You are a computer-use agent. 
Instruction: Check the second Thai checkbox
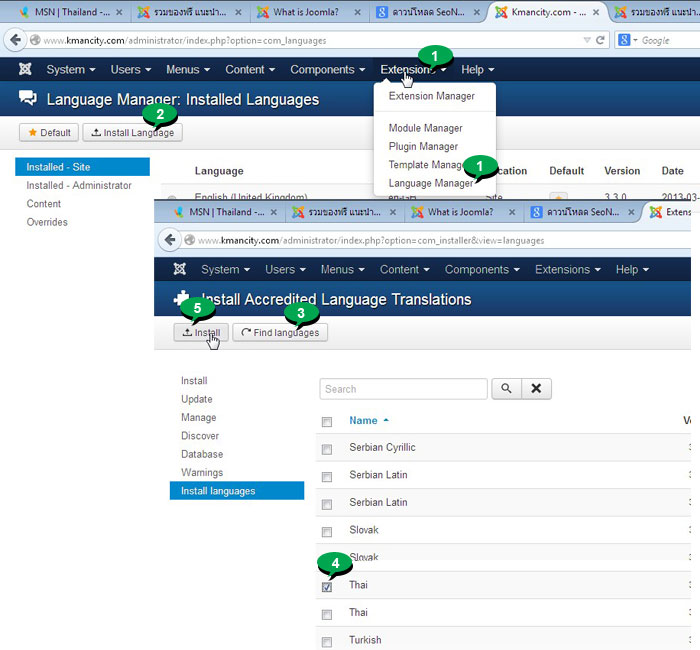click(327, 615)
